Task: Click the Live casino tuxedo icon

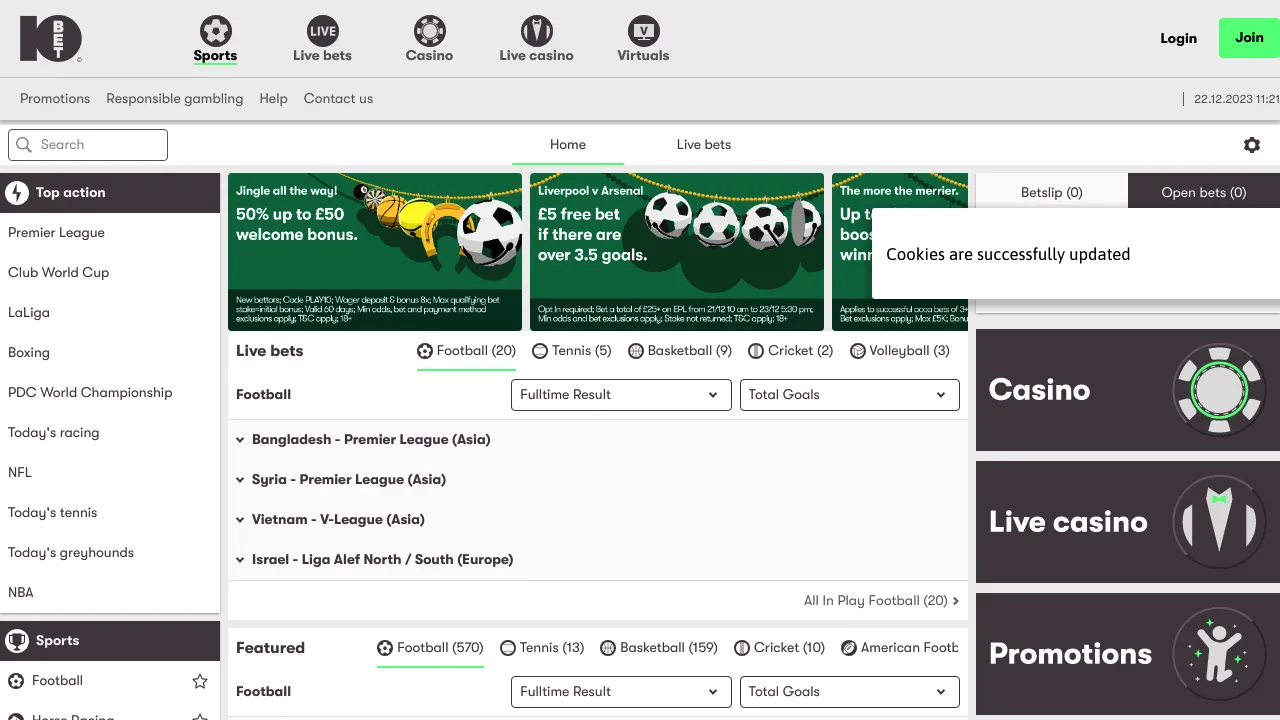Action: coord(536,30)
